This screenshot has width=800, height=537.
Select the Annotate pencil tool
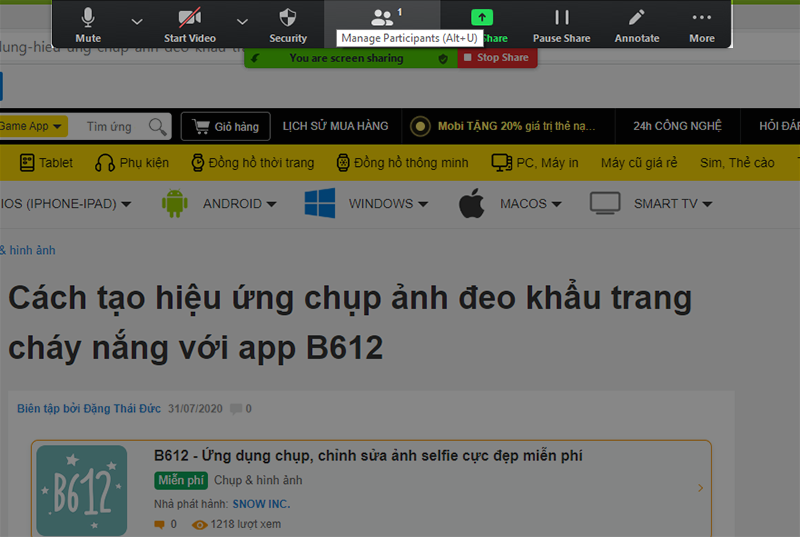pos(637,24)
